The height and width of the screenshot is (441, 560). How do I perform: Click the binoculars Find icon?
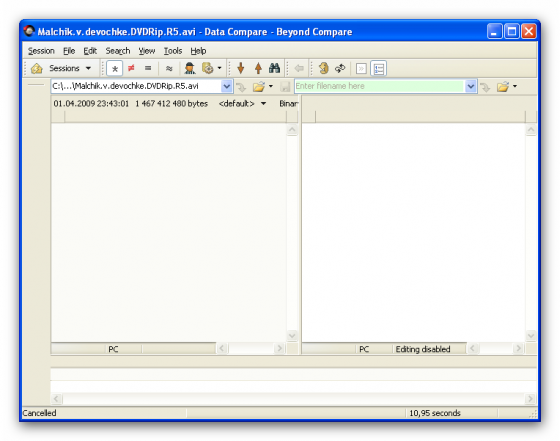tap(274, 68)
